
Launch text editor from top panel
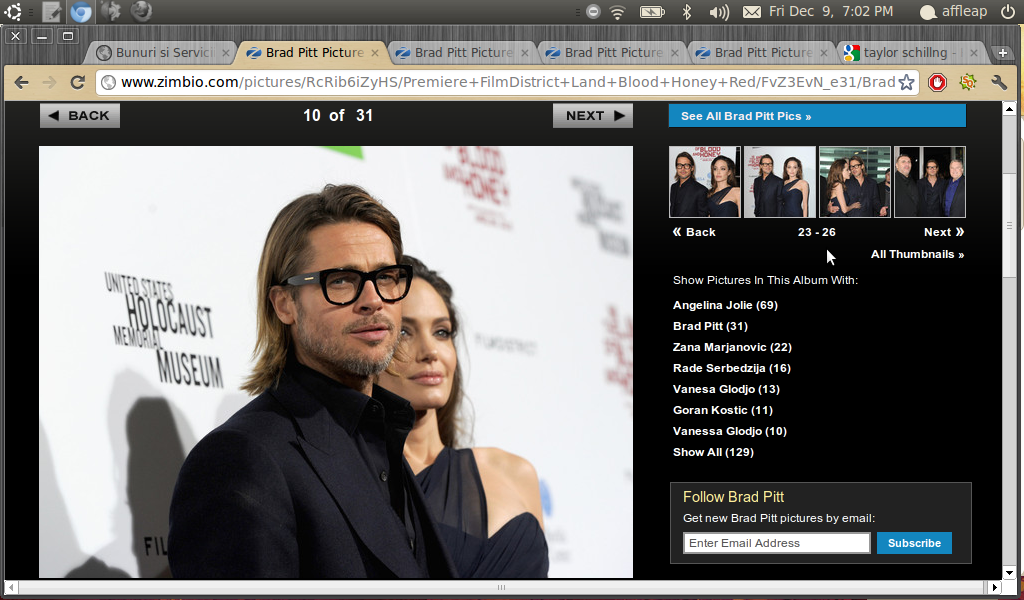(x=51, y=11)
